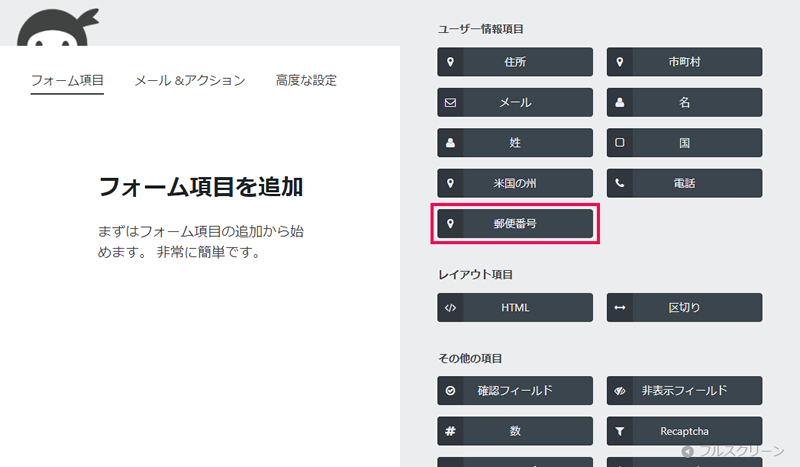The image size is (800, 467).
Task: Click the ninja mascot logo
Action: [x=57, y=28]
